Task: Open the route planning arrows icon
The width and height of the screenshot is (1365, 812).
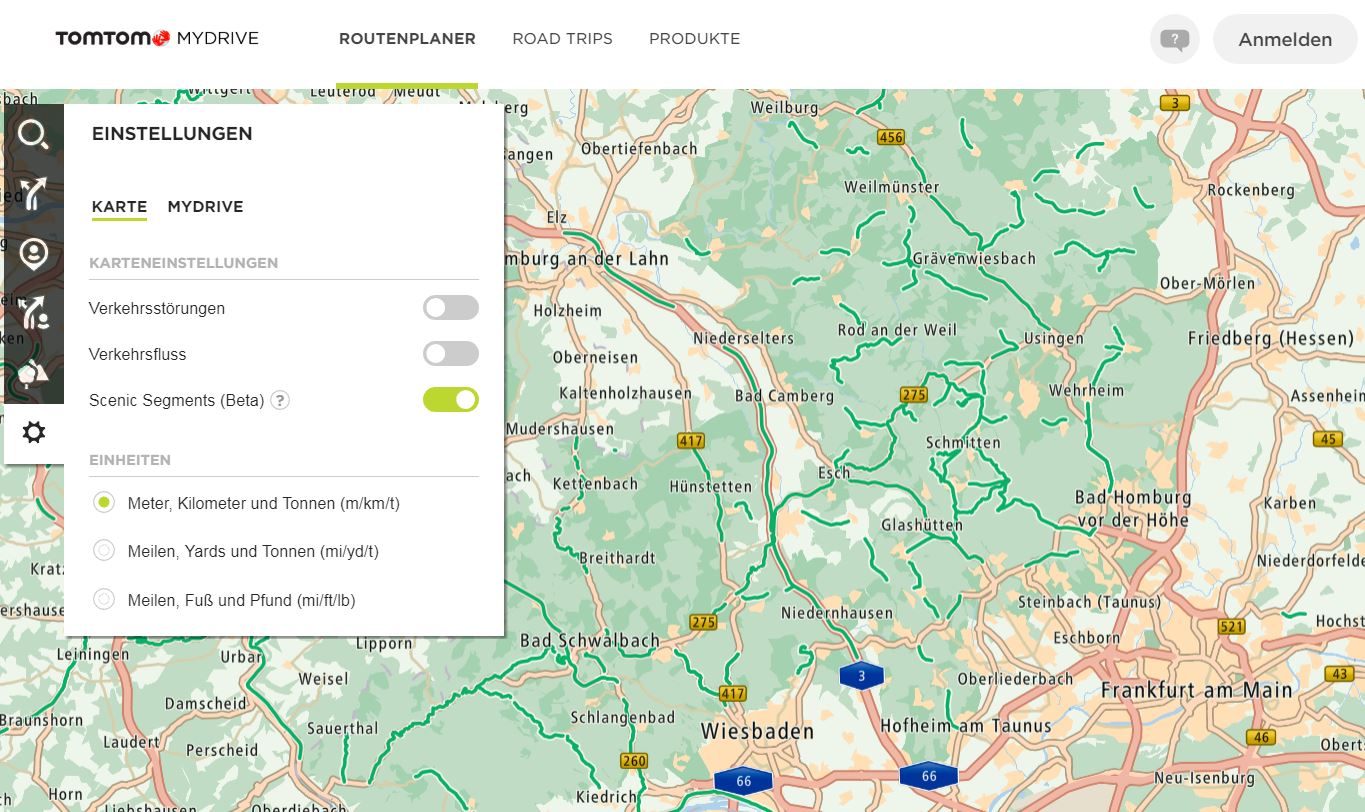Action: point(33,194)
